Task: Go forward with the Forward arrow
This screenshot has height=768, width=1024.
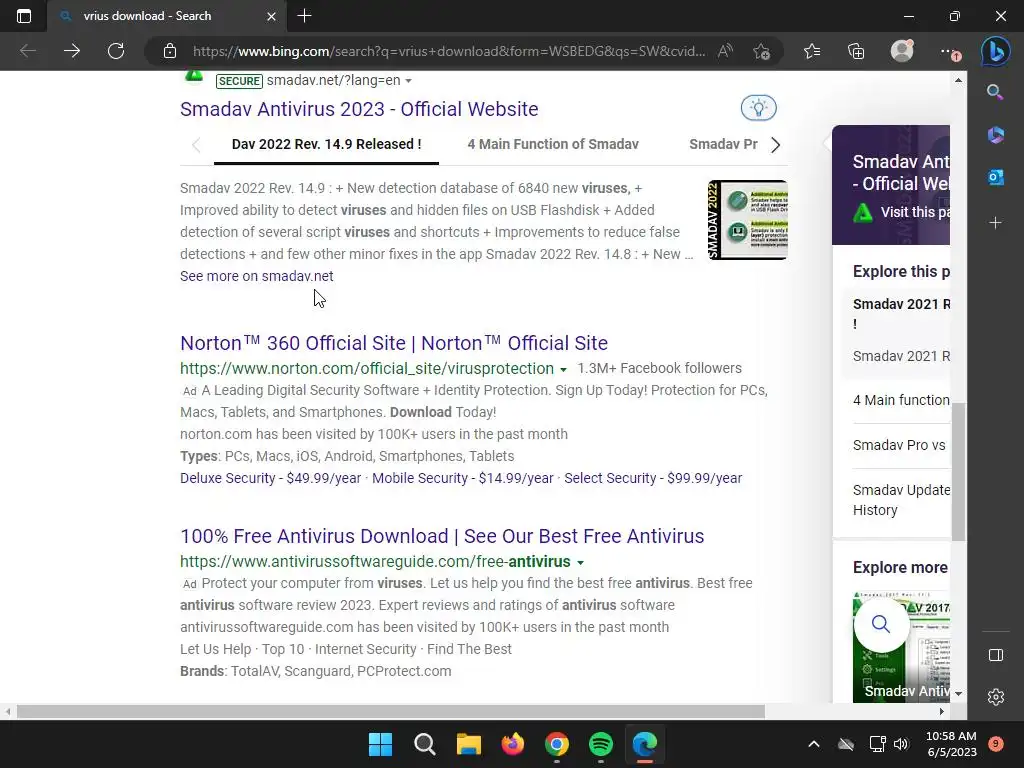Action: (72, 51)
